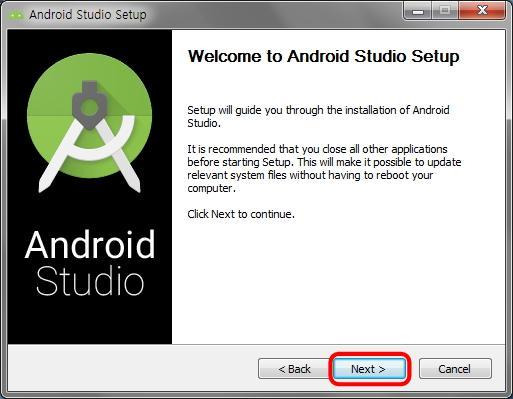Click the 'Android Studio Setup' title text
This screenshot has width=513, height=399.
pyautogui.click(x=88, y=15)
